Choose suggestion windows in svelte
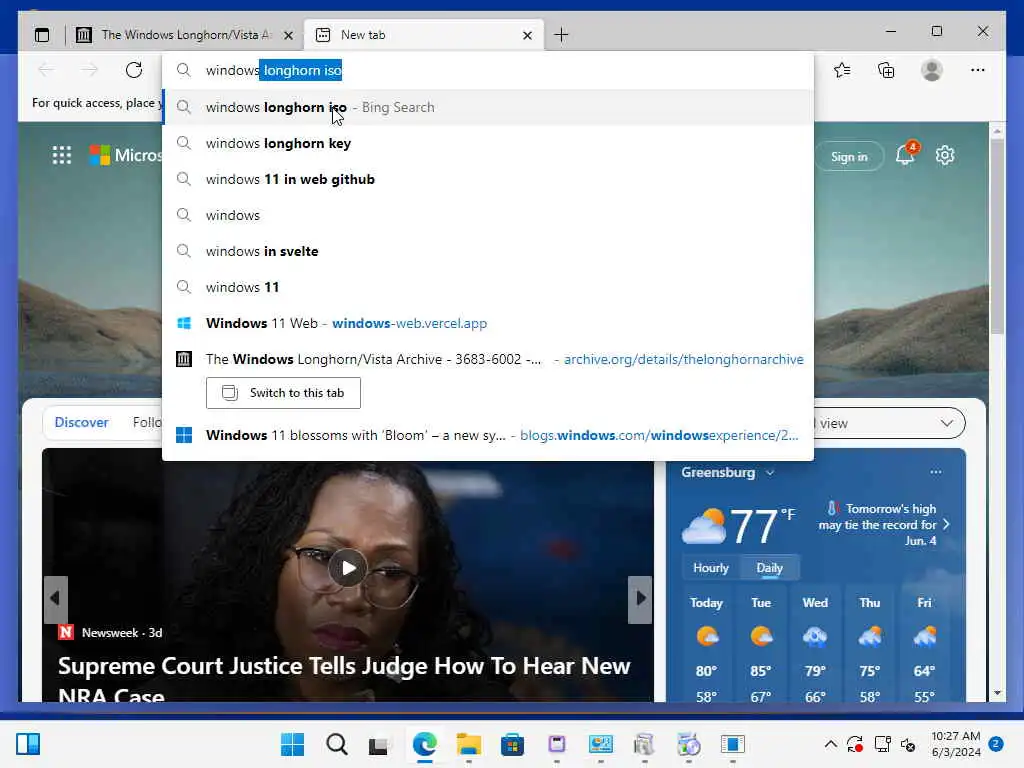The height and width of the screenshot is (768, 1024). point(488,251)
